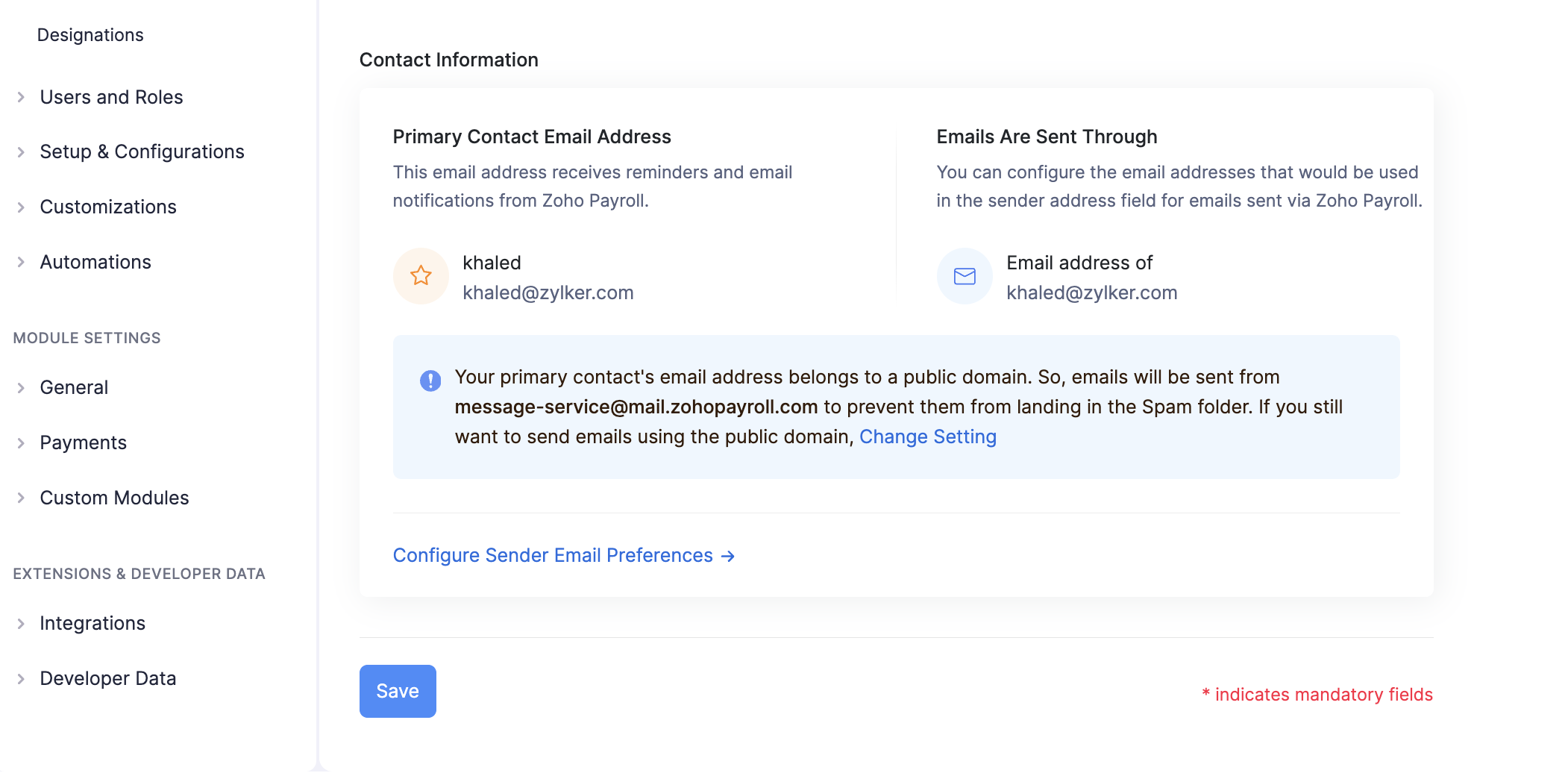Open the Designations settings page
The image size is (1568, 773).
tap(90, 35)
